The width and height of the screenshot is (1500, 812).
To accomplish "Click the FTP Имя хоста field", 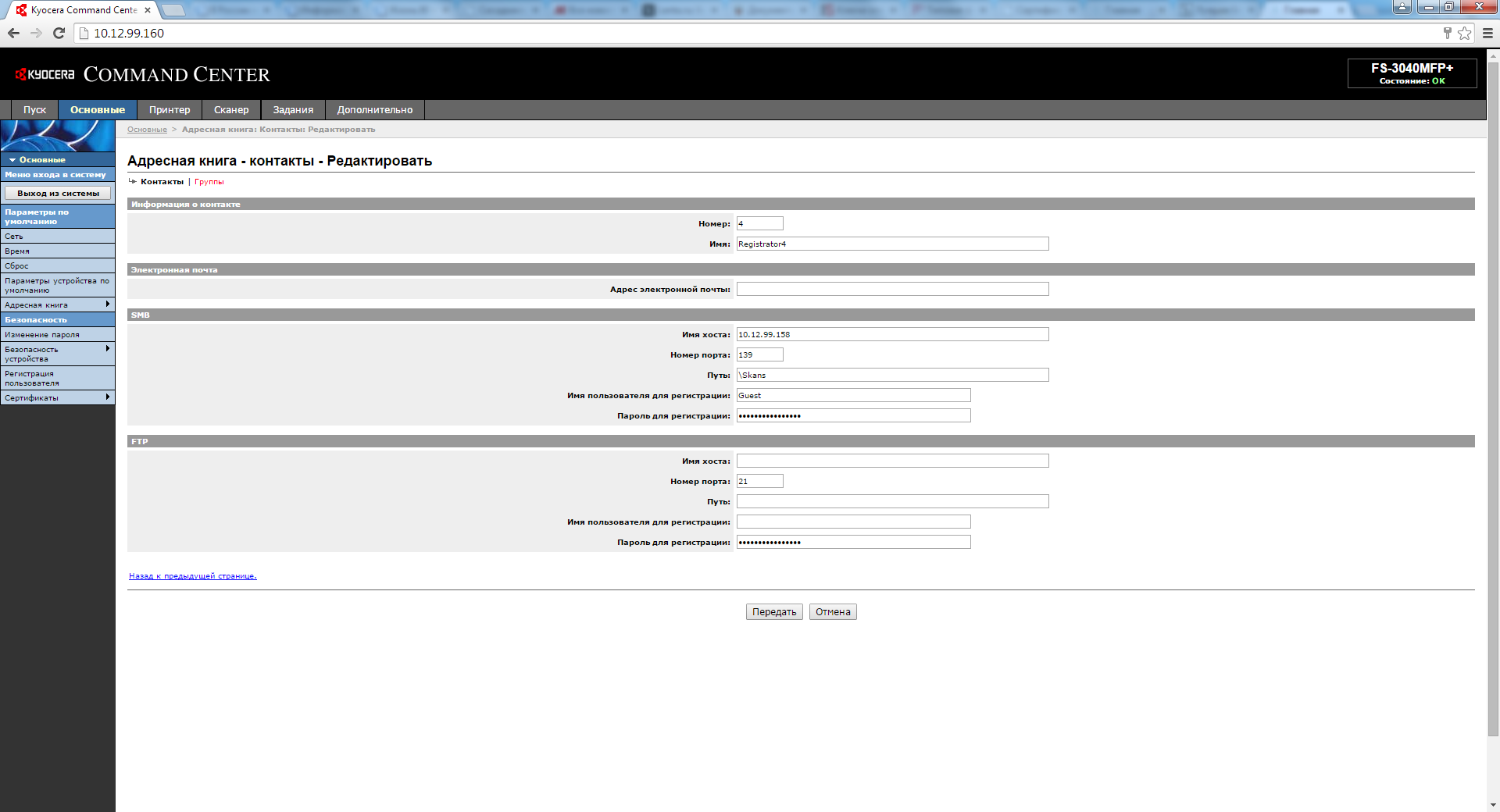I will point(892,461).
